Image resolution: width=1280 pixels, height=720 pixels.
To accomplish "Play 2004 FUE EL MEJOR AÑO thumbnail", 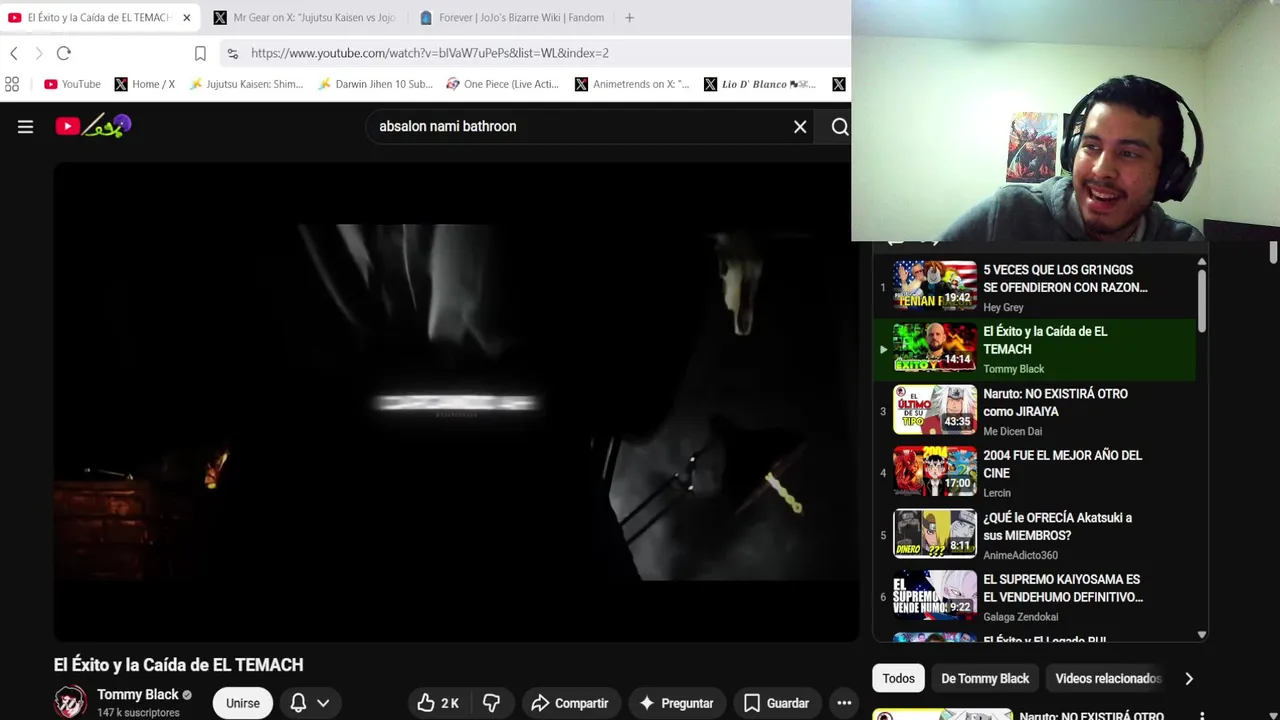I will pyautogui.click(x=934, y=472).
